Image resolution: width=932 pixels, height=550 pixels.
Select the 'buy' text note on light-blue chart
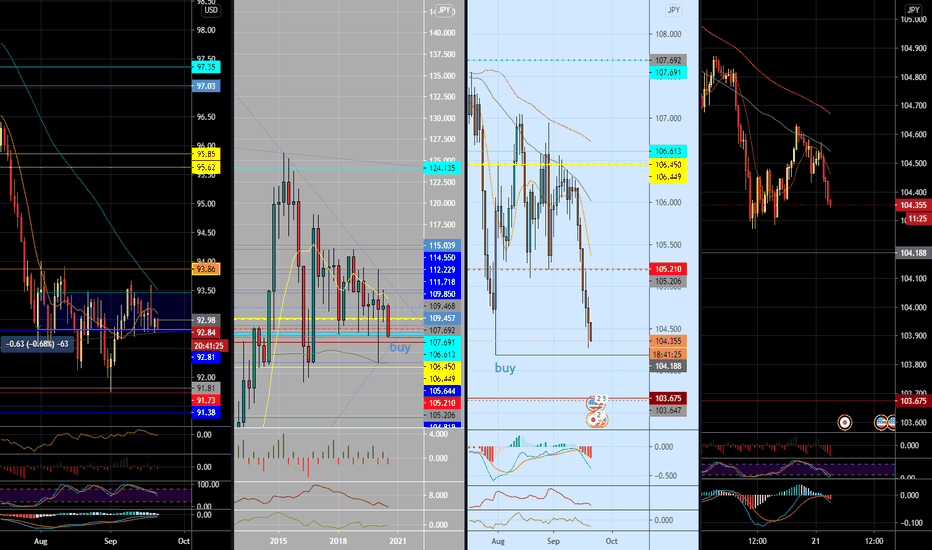pos(505,368)
